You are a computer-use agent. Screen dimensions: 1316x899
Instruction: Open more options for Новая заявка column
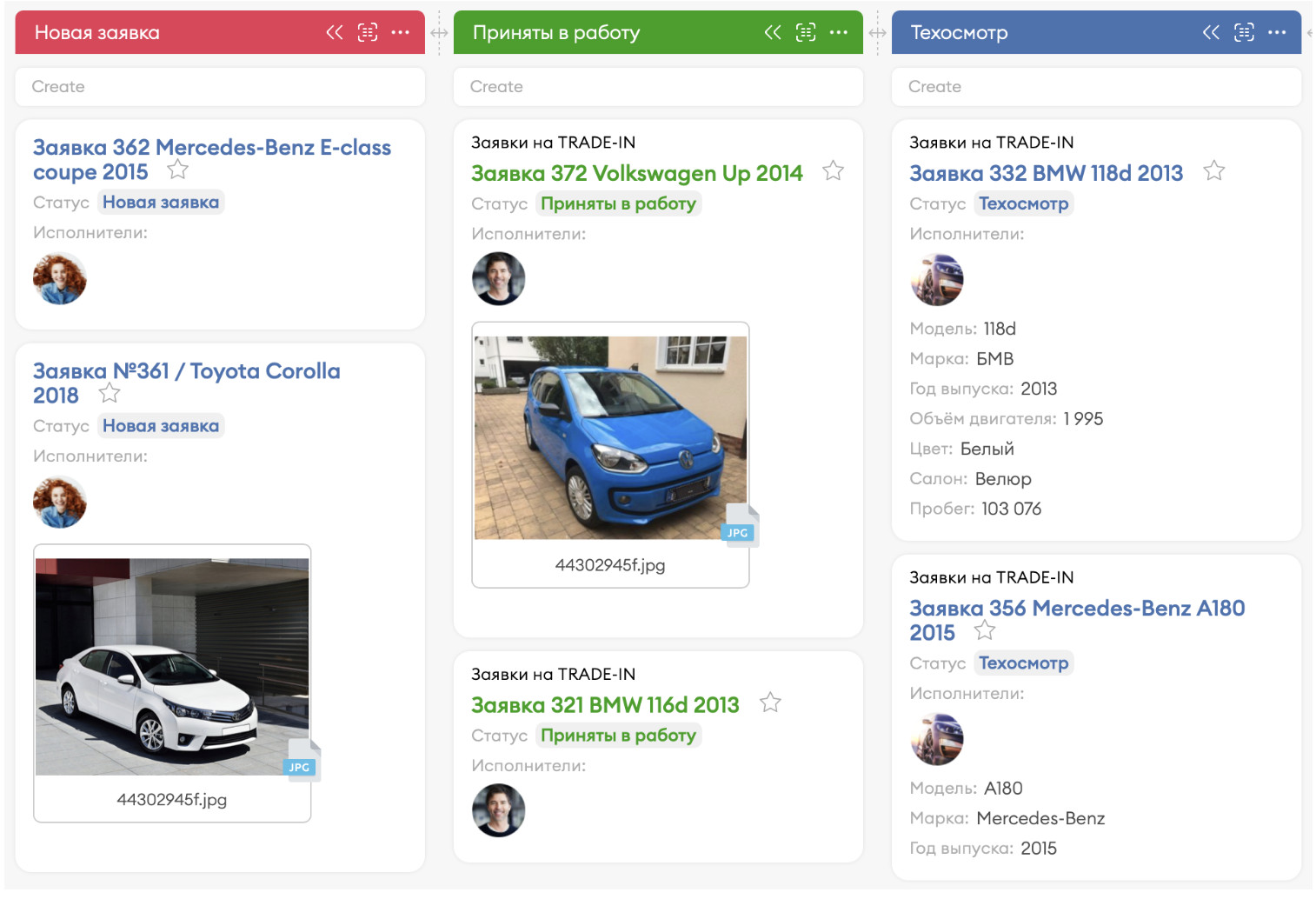(x=401, y=33)
